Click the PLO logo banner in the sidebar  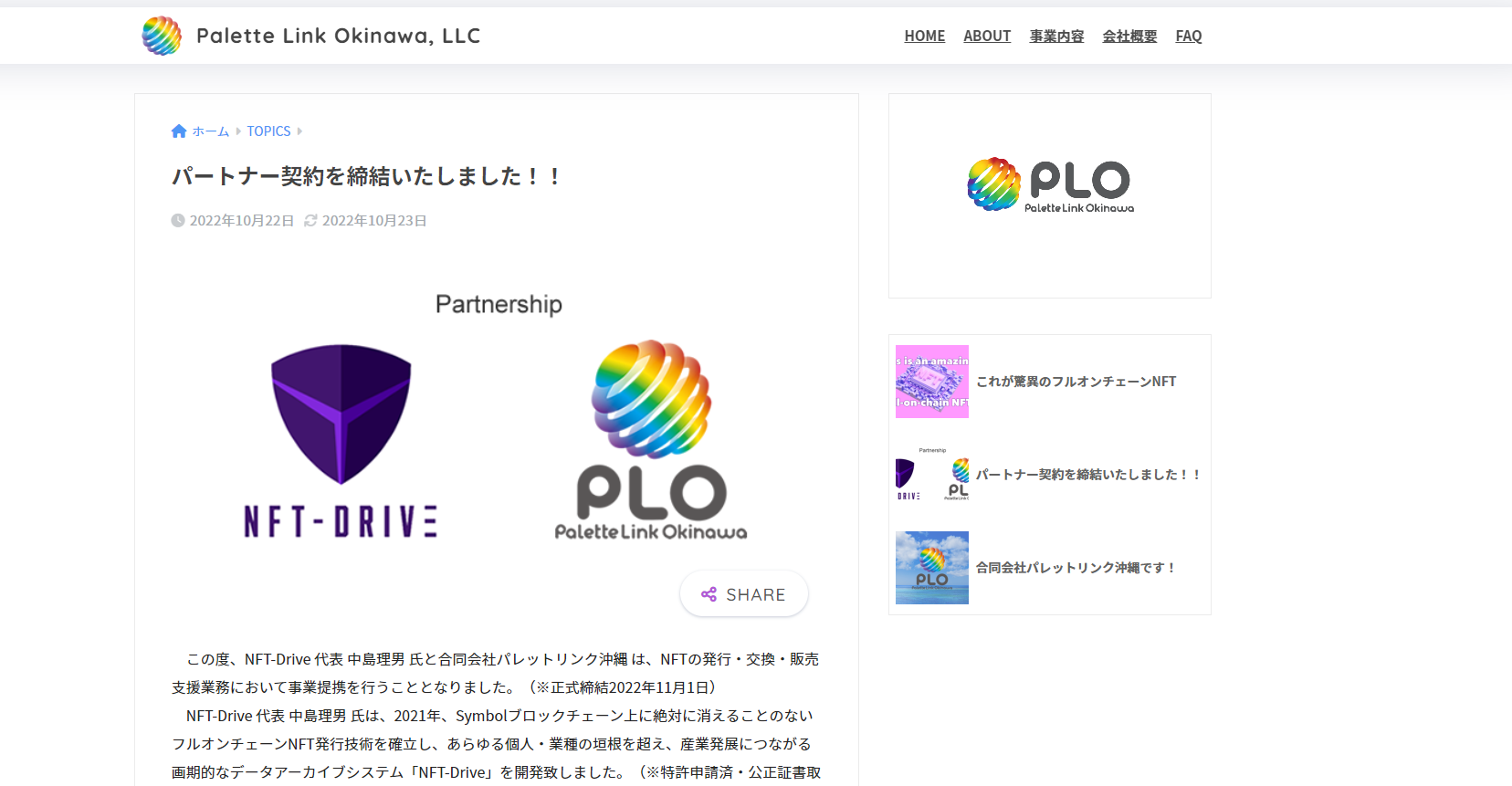[x=1050, y=185]
